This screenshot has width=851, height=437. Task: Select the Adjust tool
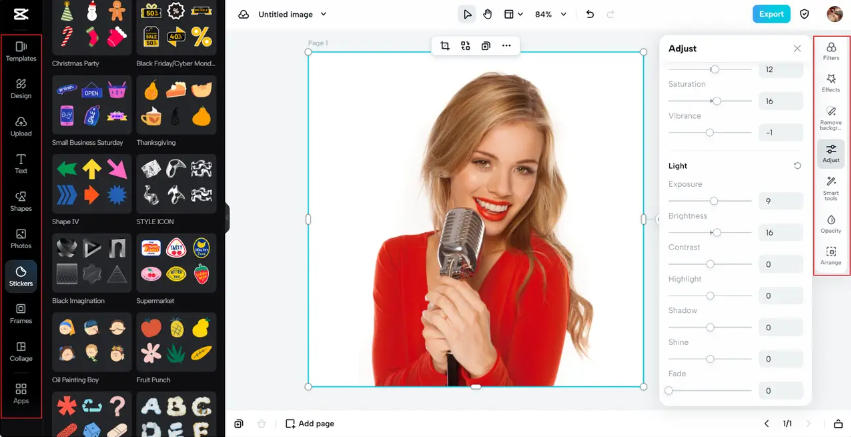click(831, 154)
